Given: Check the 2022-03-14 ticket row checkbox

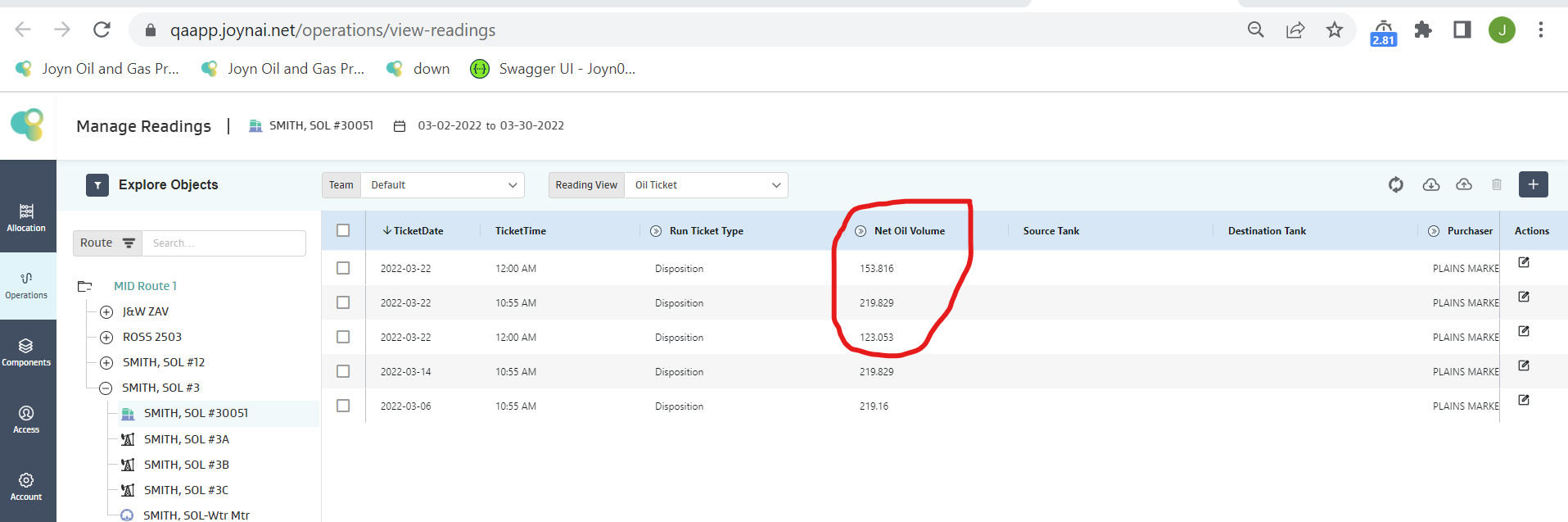Looking at the screenshot, I should point(343,371).
